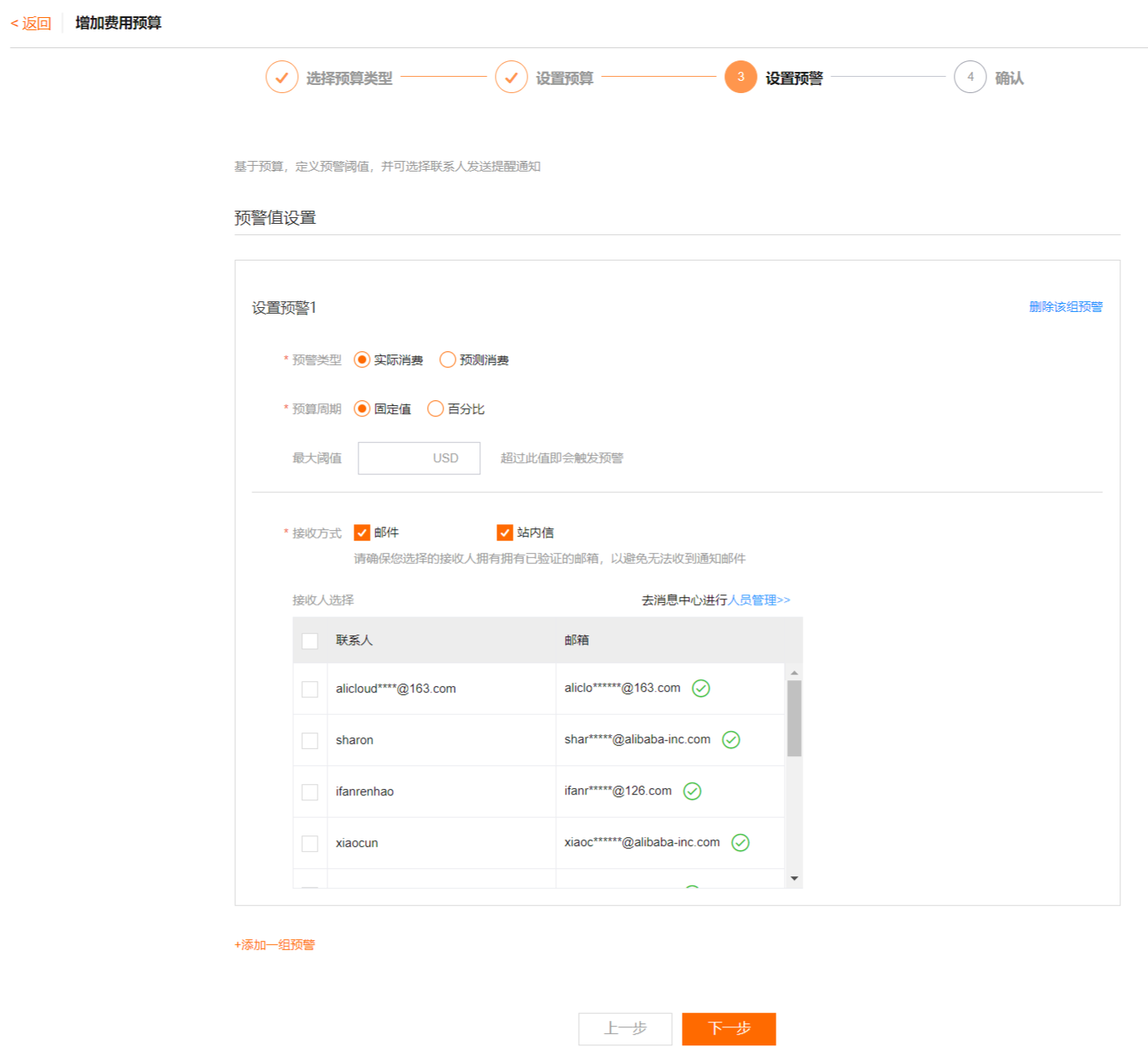Click the 预警值设置 section heading

[275, 218]
